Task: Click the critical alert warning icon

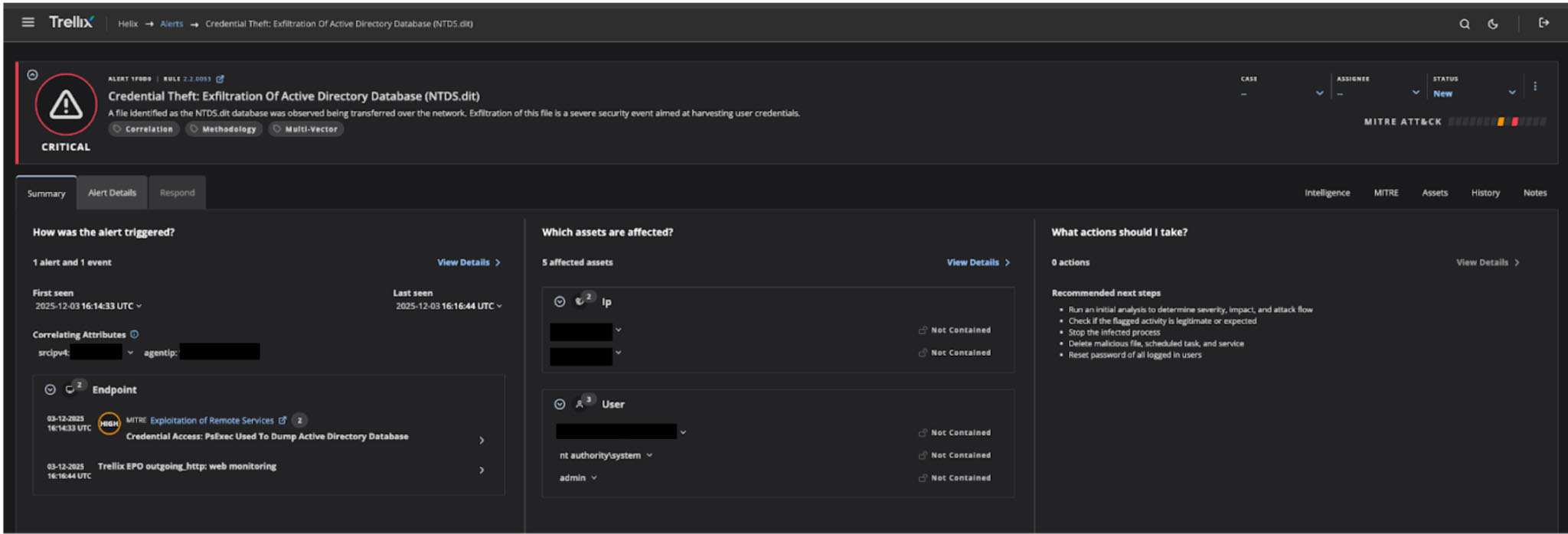Action: coord(66,105)
